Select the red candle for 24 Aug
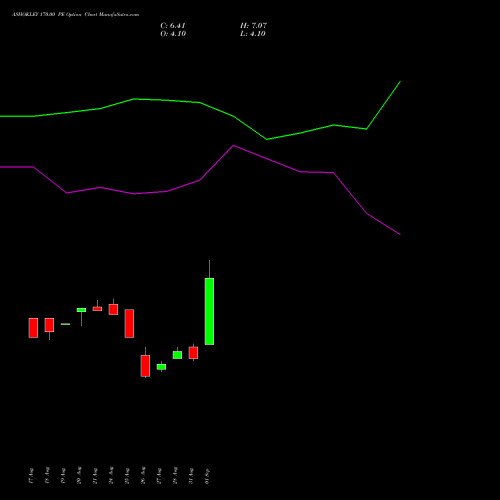The height and width of the screenshot is (500, 500). point(113,309)
